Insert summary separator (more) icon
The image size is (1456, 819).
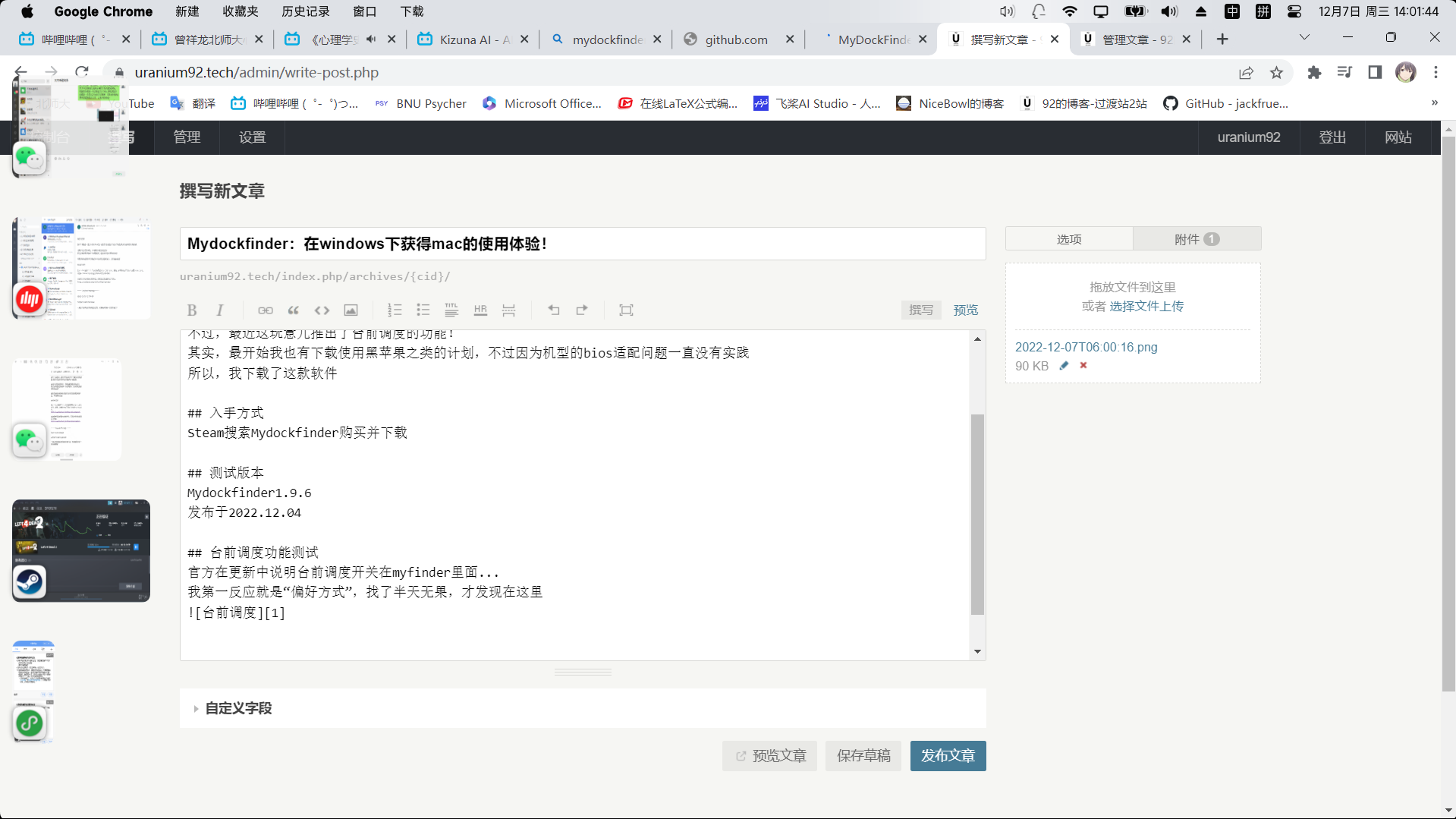(x=508, y=310)
